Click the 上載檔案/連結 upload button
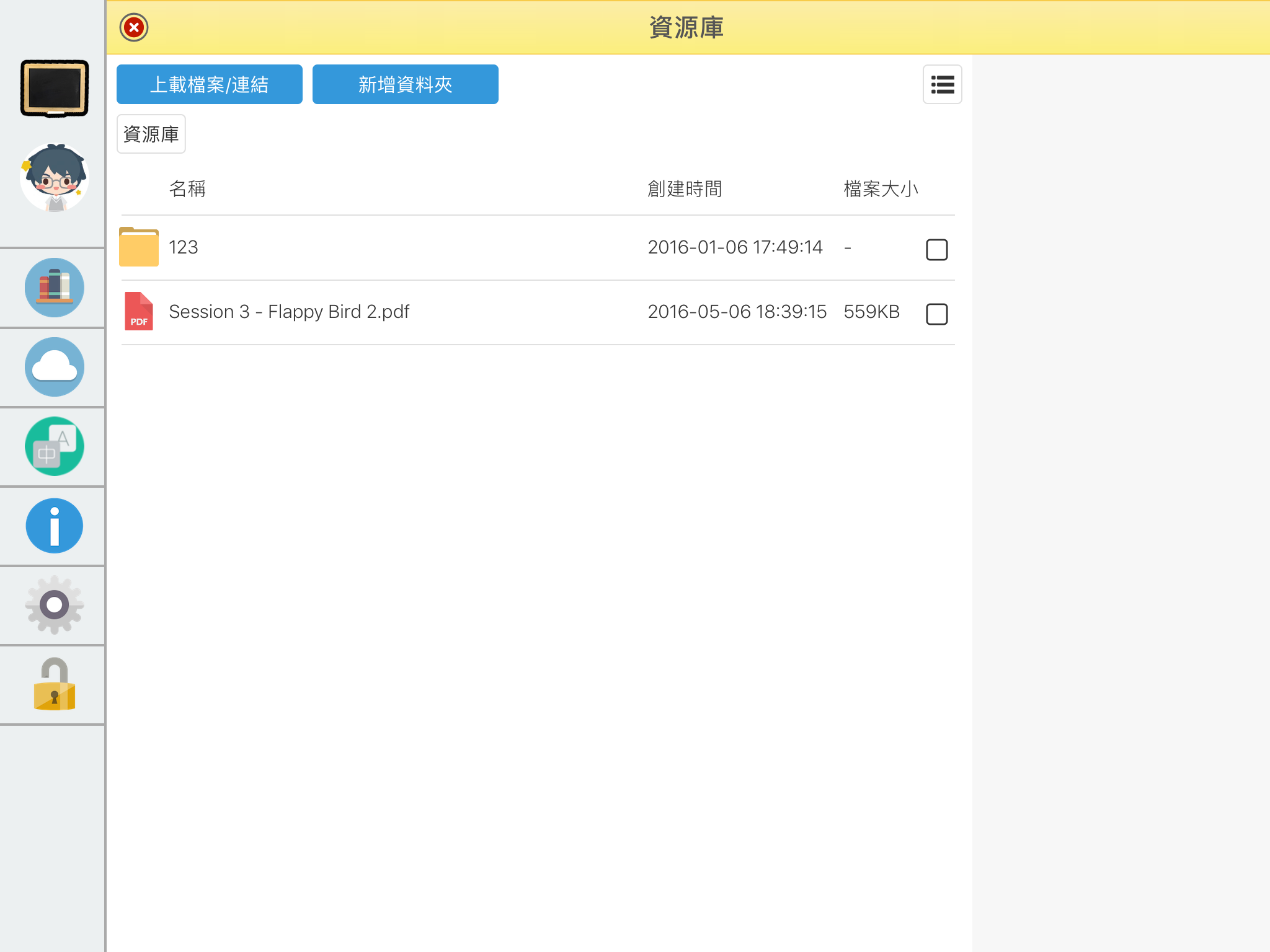 (210, 84)
